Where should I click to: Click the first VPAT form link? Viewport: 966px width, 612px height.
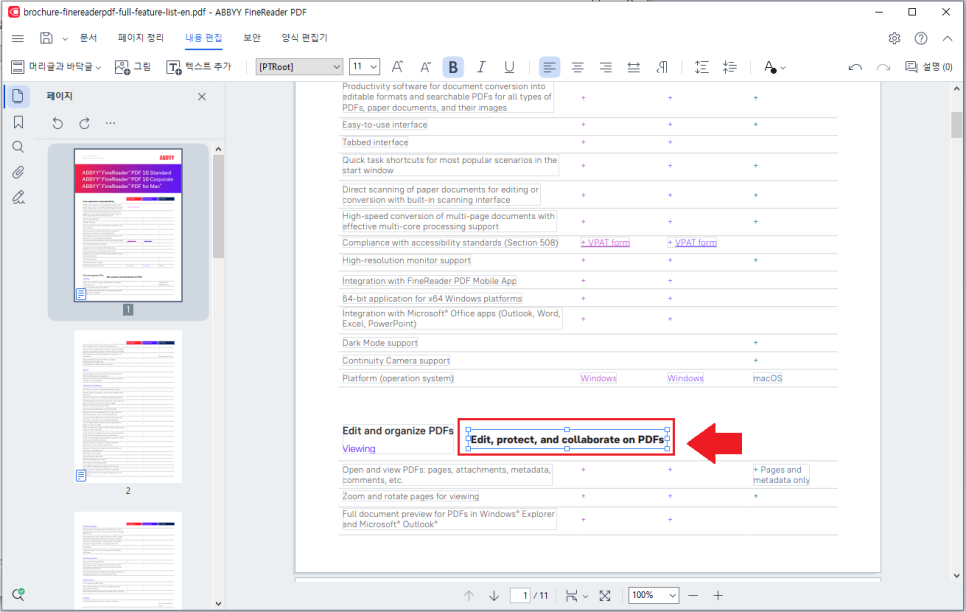click(x=605, y=243)
